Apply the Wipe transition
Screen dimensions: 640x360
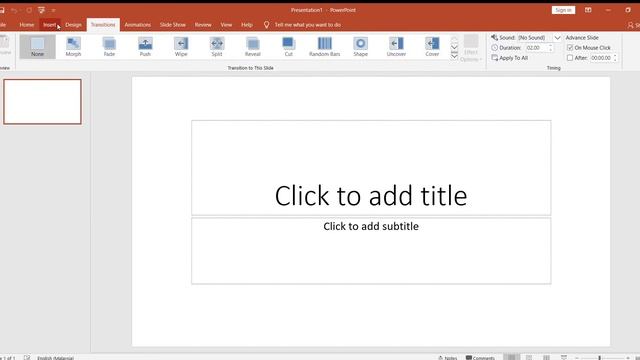point(181,47)
